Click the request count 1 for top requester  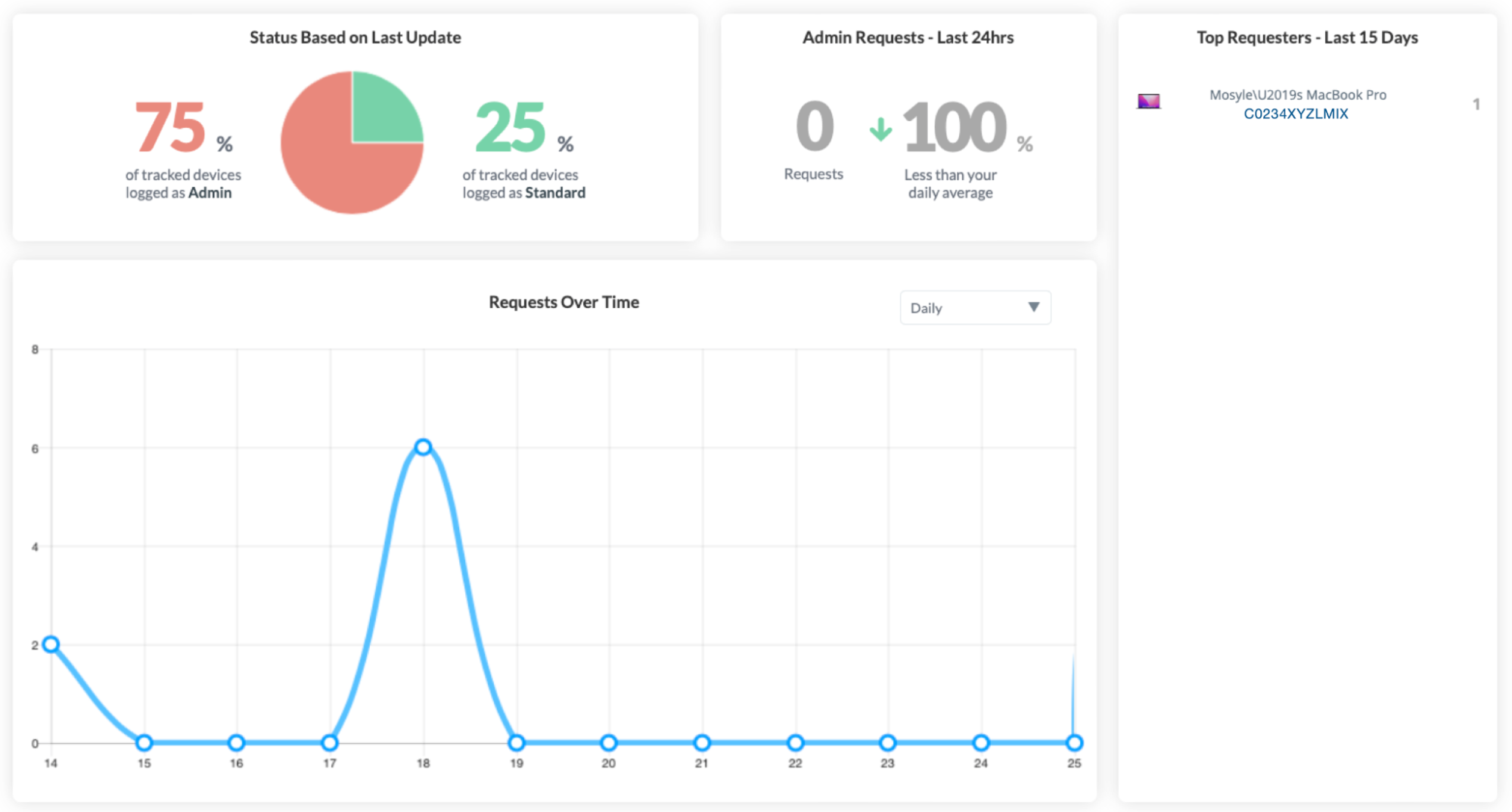[1476, 104]
